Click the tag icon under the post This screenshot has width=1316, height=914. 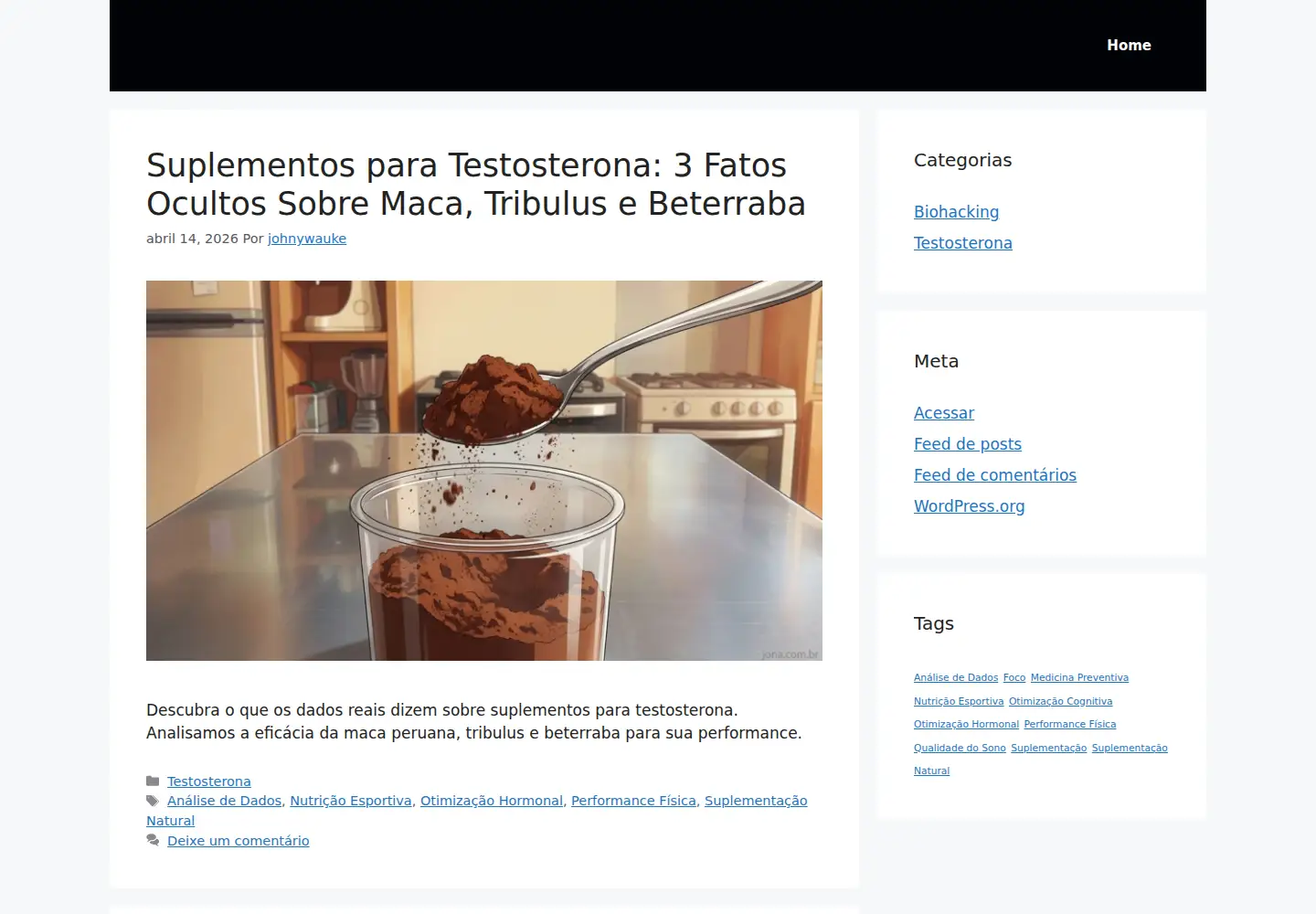153,801
